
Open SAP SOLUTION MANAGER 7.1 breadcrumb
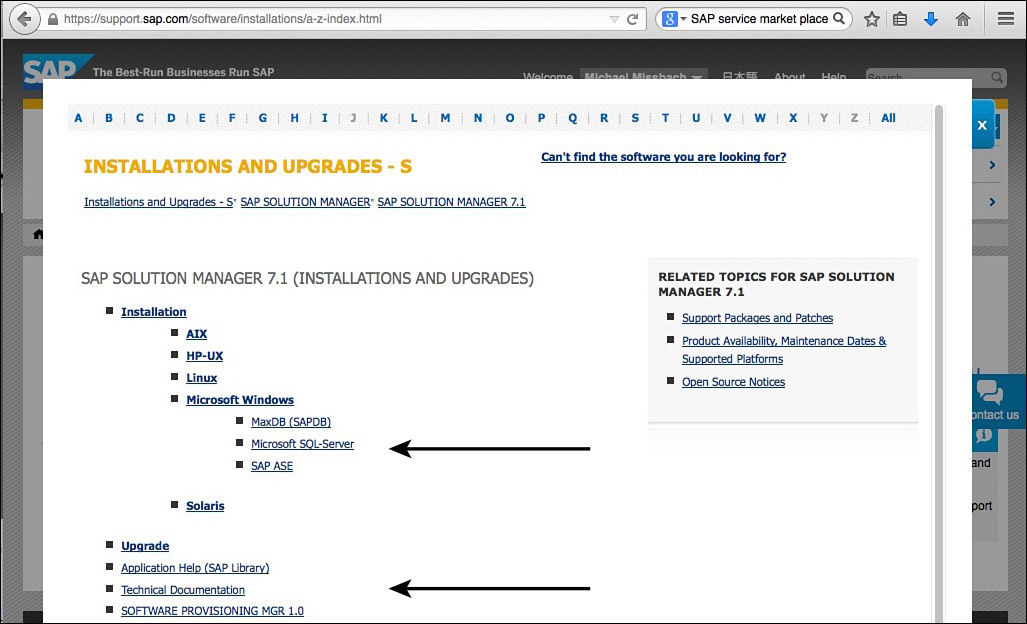click(451, 202)
